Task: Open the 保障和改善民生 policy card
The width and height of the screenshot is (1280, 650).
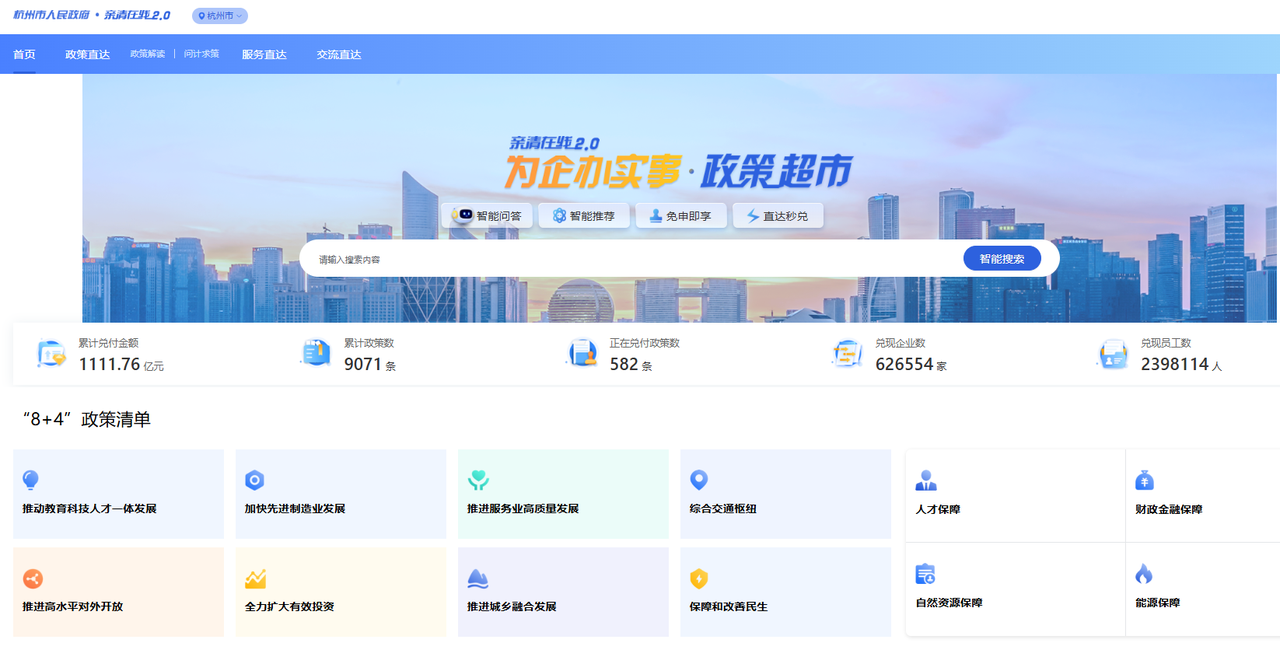Action: 785,592
